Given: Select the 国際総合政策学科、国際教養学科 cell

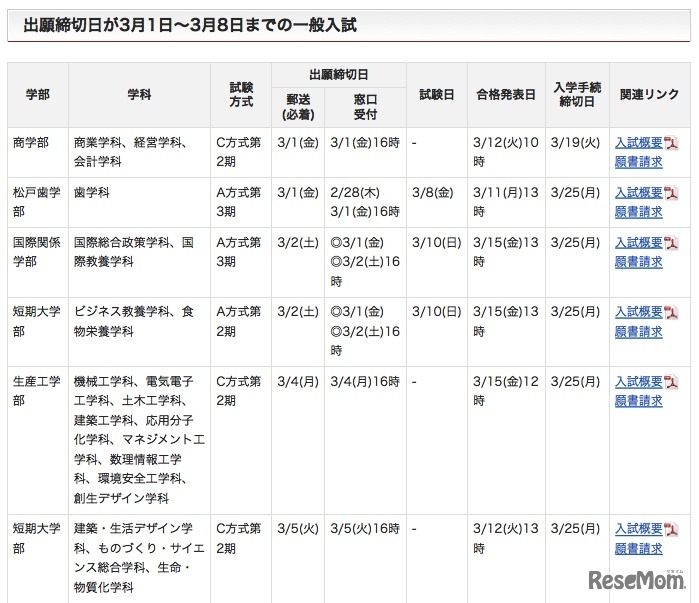Looking at the screenshot, I should pos(139,262).
